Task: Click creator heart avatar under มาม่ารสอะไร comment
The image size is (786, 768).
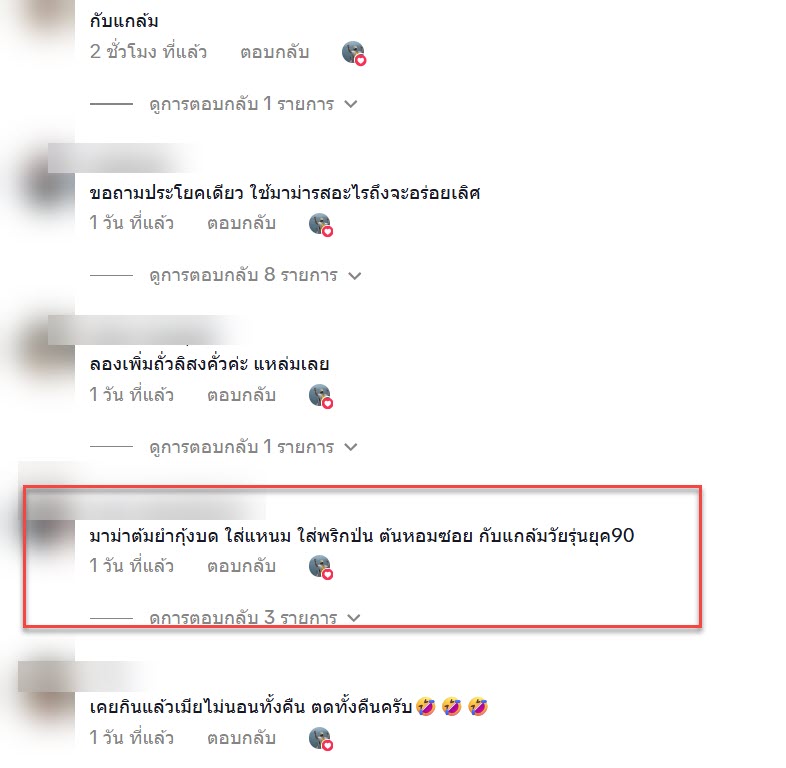Action: point(321,225)
